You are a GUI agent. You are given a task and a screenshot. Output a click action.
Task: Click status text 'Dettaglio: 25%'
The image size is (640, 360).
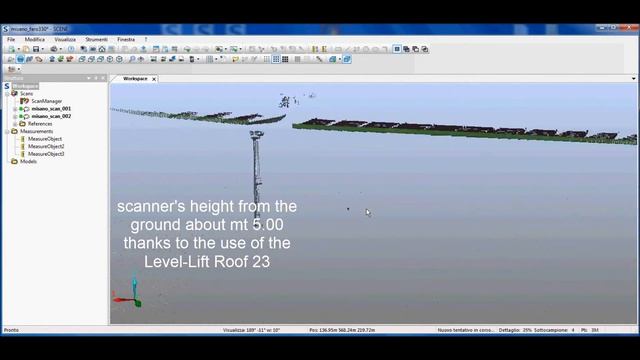pyautogui.click(x=515, y=330)
